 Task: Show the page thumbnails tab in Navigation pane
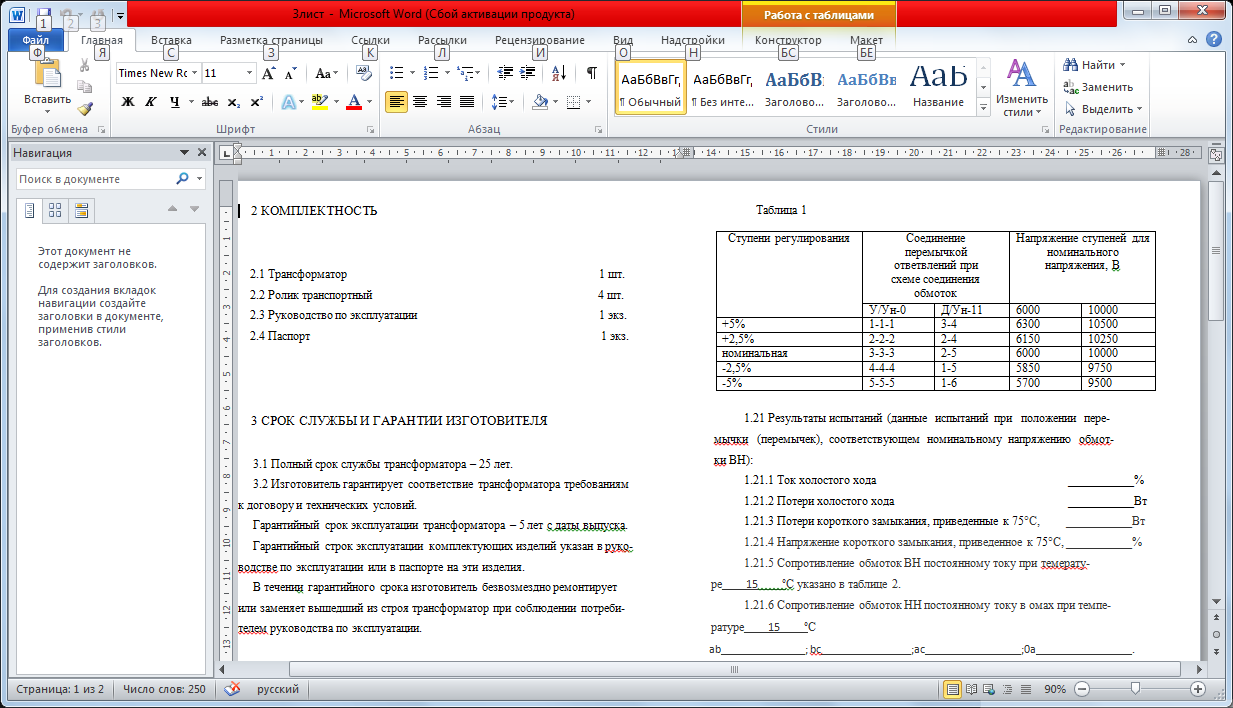[55, 210]
